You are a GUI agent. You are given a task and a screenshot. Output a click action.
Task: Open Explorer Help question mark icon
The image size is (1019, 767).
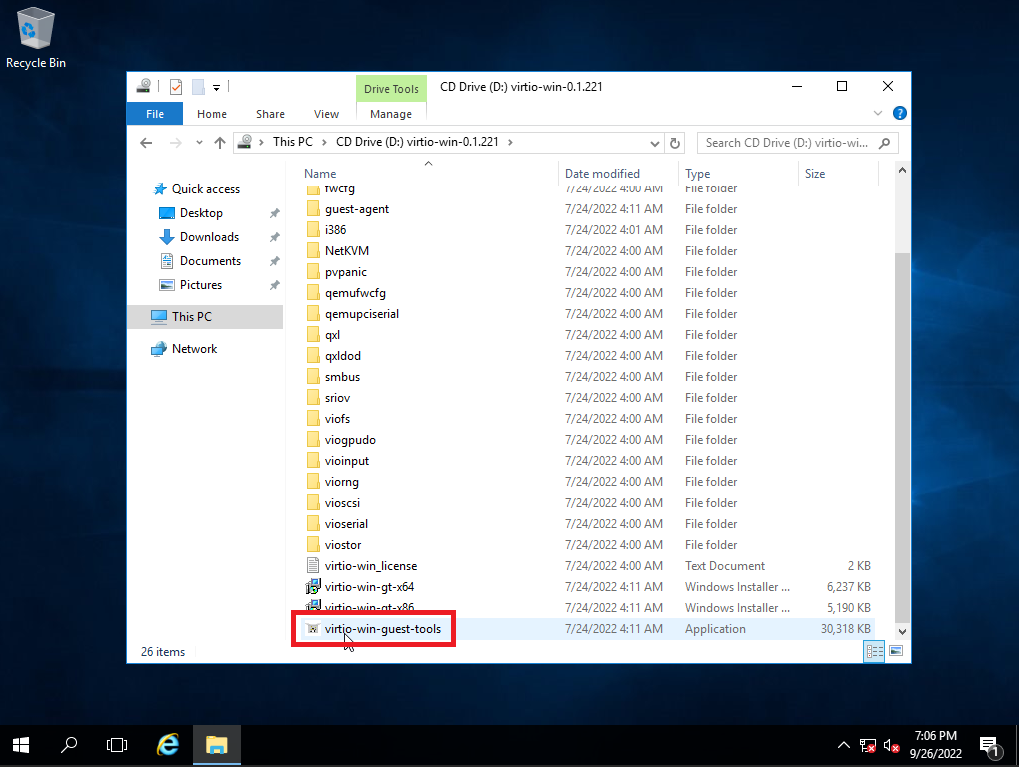coord(899,113)
